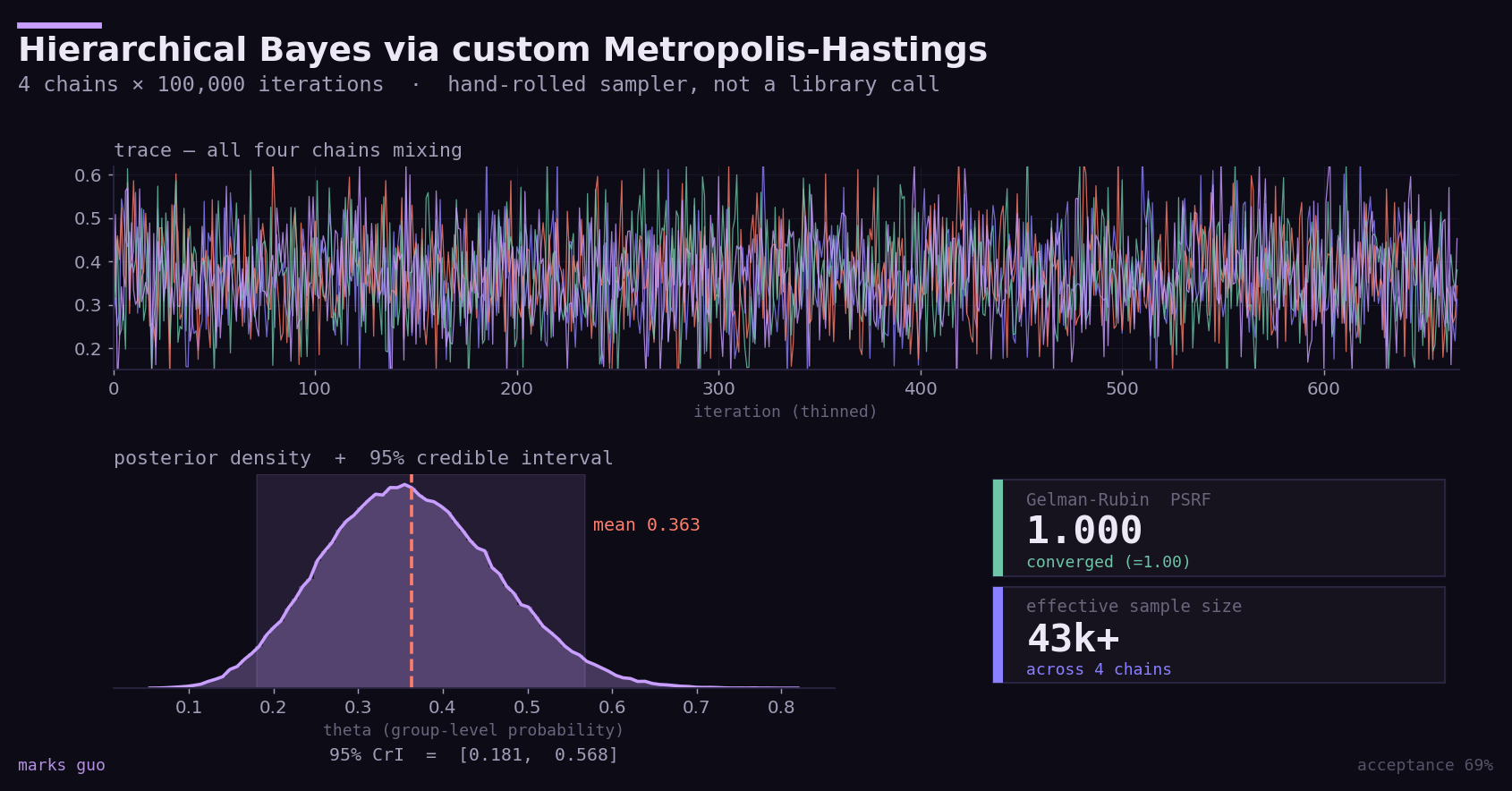This screenshot has width=1512, height=791.
Task: Click the dashed orange mean line
Action: click(x=412, y=582)
